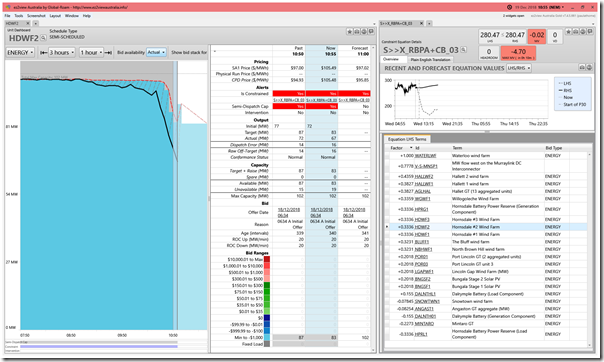
Task: Jump chart back with left-end arrow icon
Action: 44,52
